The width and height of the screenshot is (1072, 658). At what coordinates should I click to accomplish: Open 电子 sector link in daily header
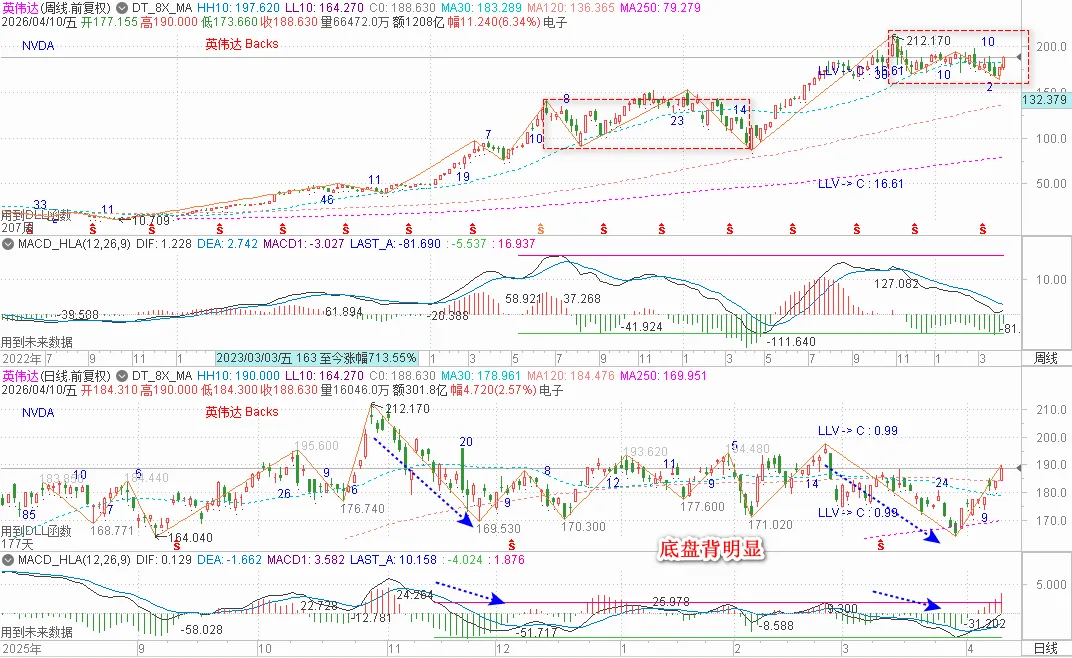click(x=551, y=390)
